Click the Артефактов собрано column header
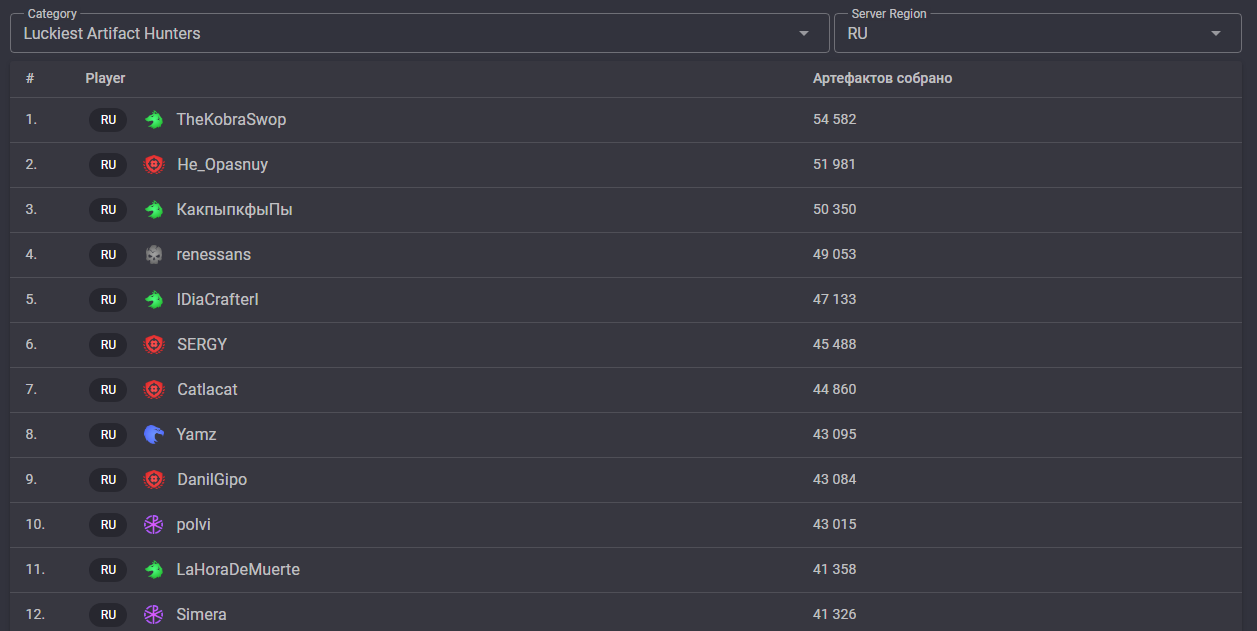Screen dimensions: 1257x631 tap(882, 78)
